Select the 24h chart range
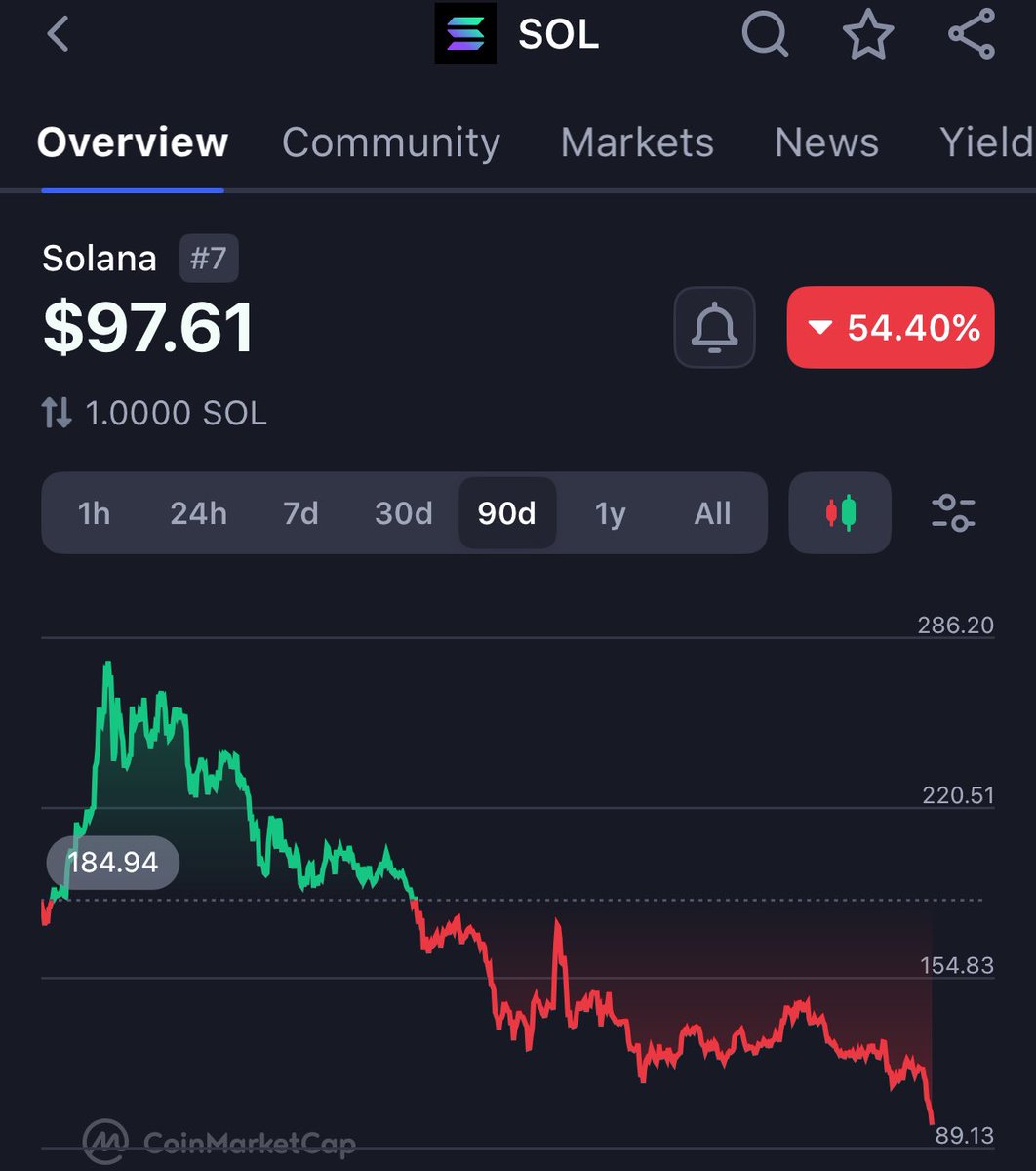The width and height of the screenshot is (1036, 1171). point(198,513)
